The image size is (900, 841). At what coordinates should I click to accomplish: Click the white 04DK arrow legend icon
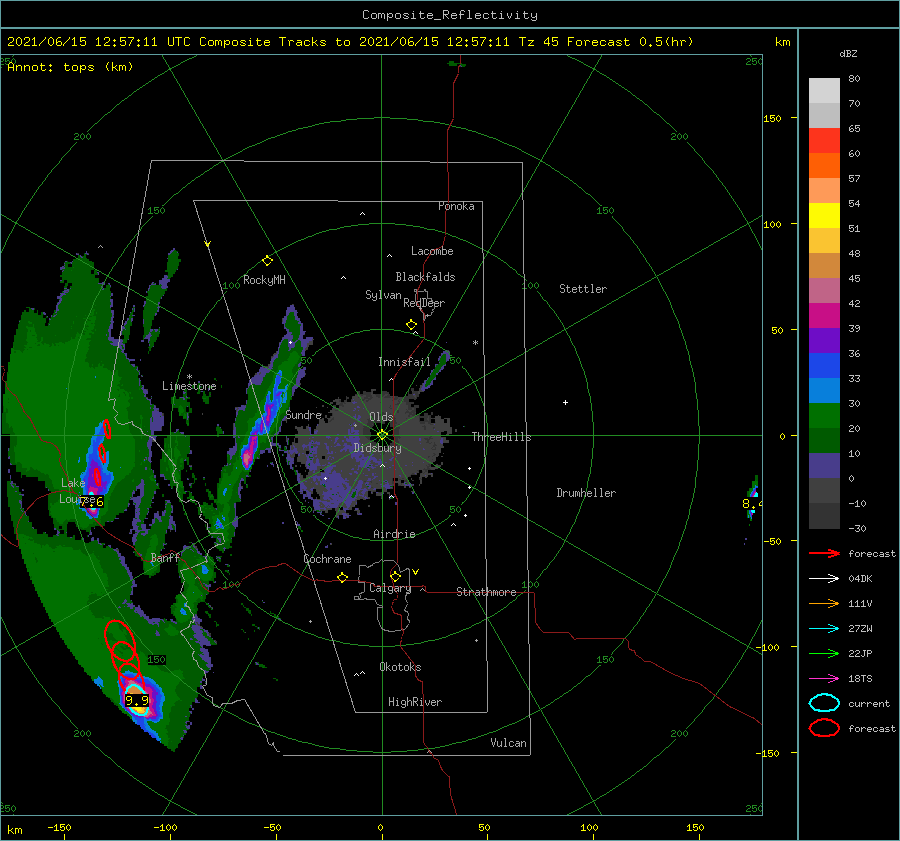click(824, 578)
